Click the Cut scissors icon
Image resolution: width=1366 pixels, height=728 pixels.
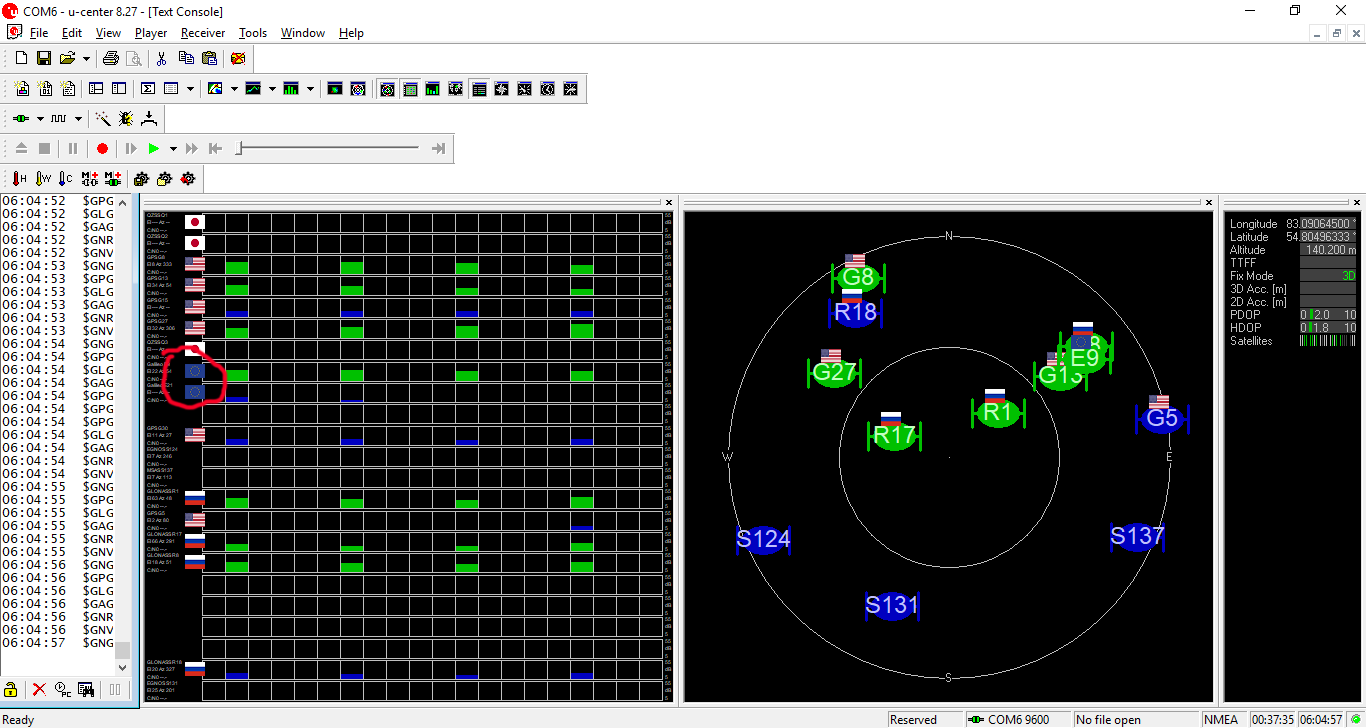point(162,59)
